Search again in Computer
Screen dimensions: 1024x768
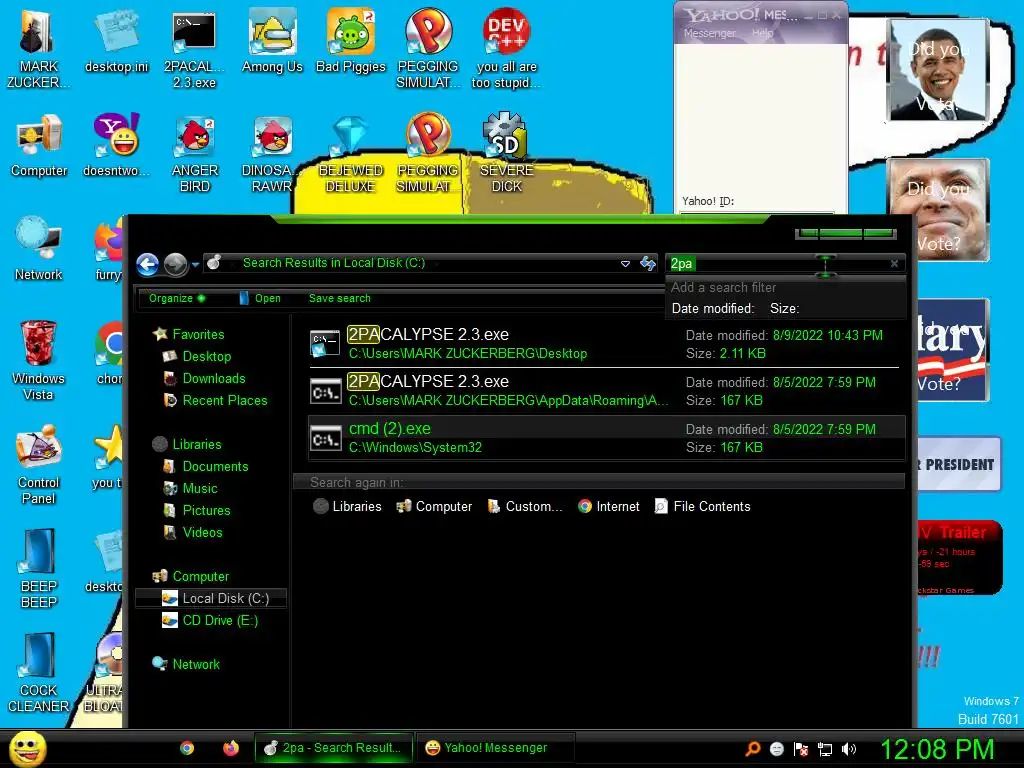click(434, 507)
